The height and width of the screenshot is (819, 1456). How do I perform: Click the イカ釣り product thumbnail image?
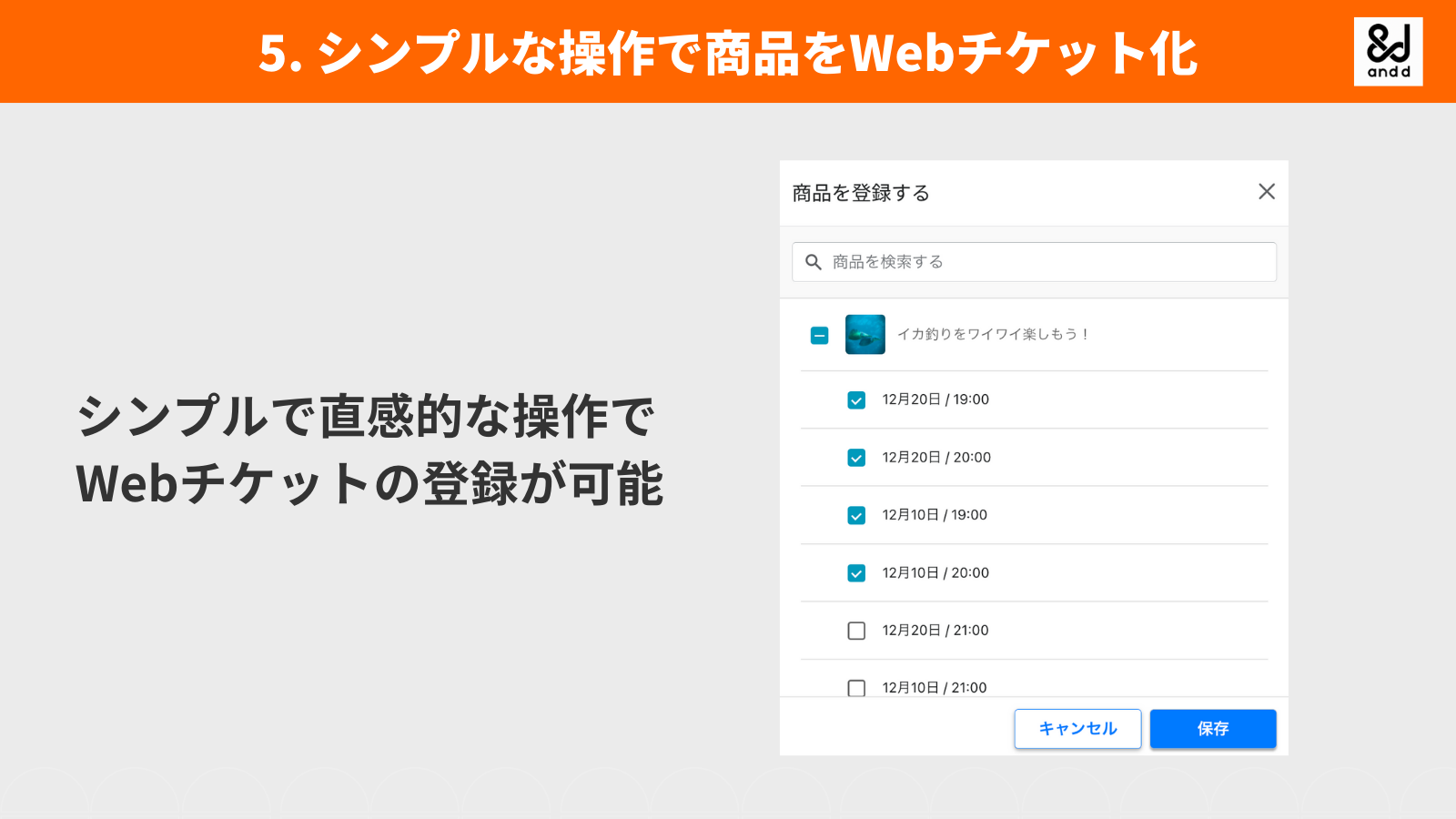[864, 335]
